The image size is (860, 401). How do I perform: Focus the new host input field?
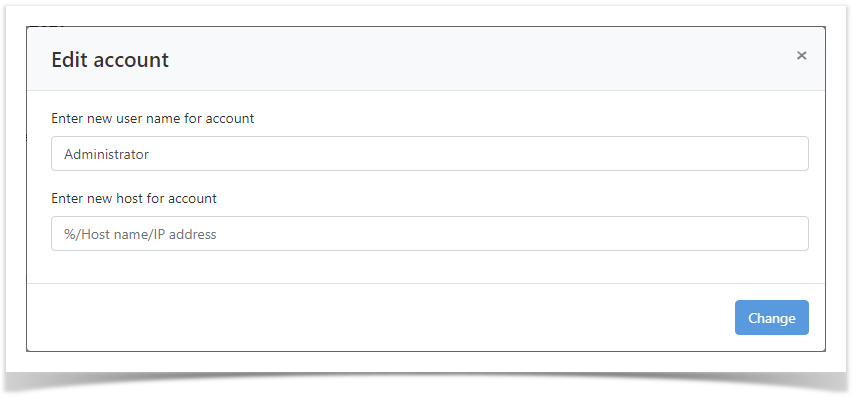[429, 234]
